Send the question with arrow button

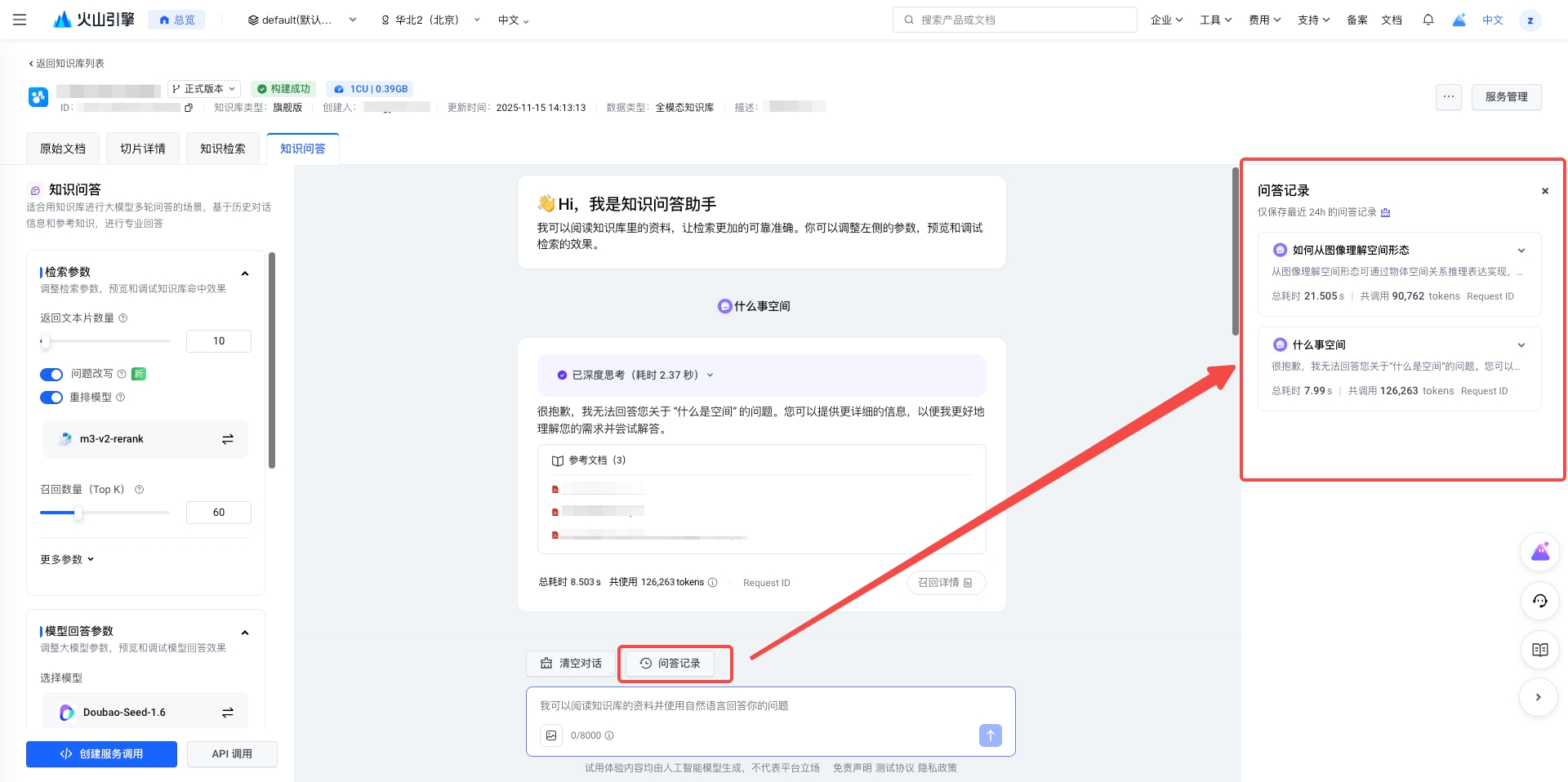click(990, 735)
